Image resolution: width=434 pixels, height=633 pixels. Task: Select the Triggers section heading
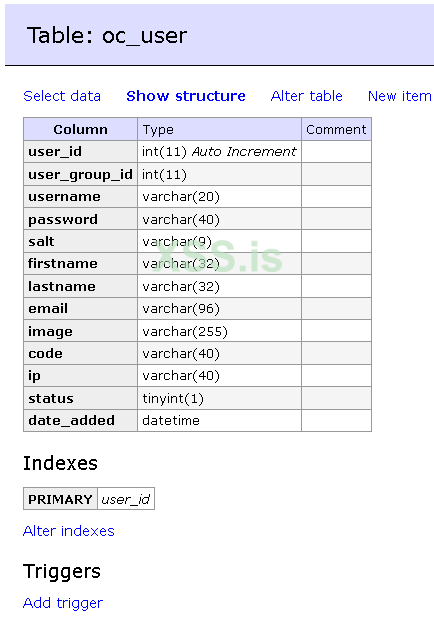coord(62,572)
